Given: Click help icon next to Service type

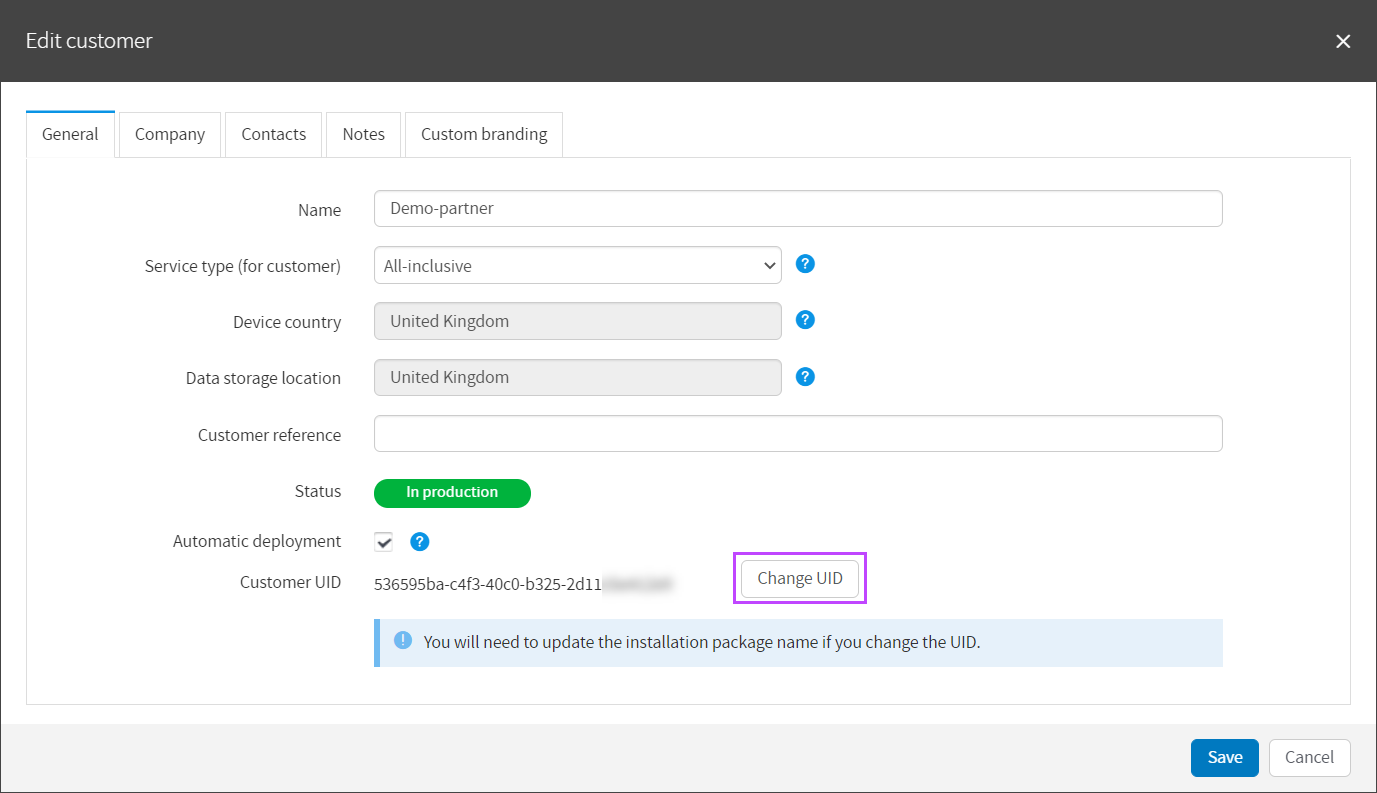Looking at the screenshot, I should click(805, 264).
